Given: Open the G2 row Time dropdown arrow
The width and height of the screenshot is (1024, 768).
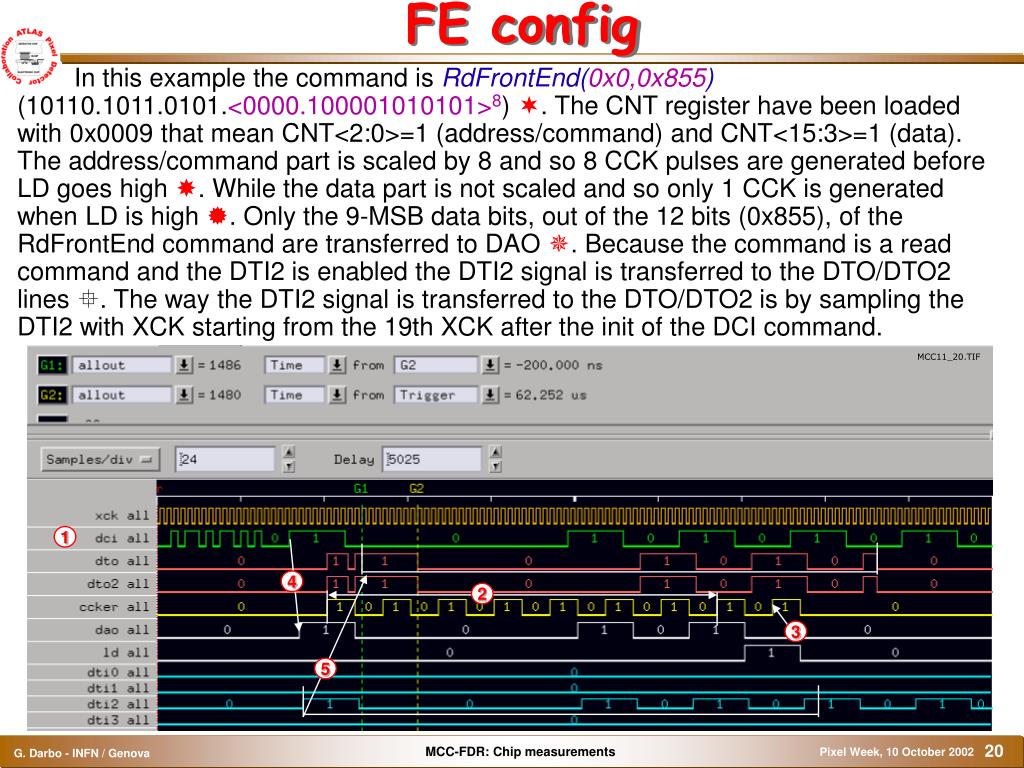Looking at the screenshot, I should 337,395.
